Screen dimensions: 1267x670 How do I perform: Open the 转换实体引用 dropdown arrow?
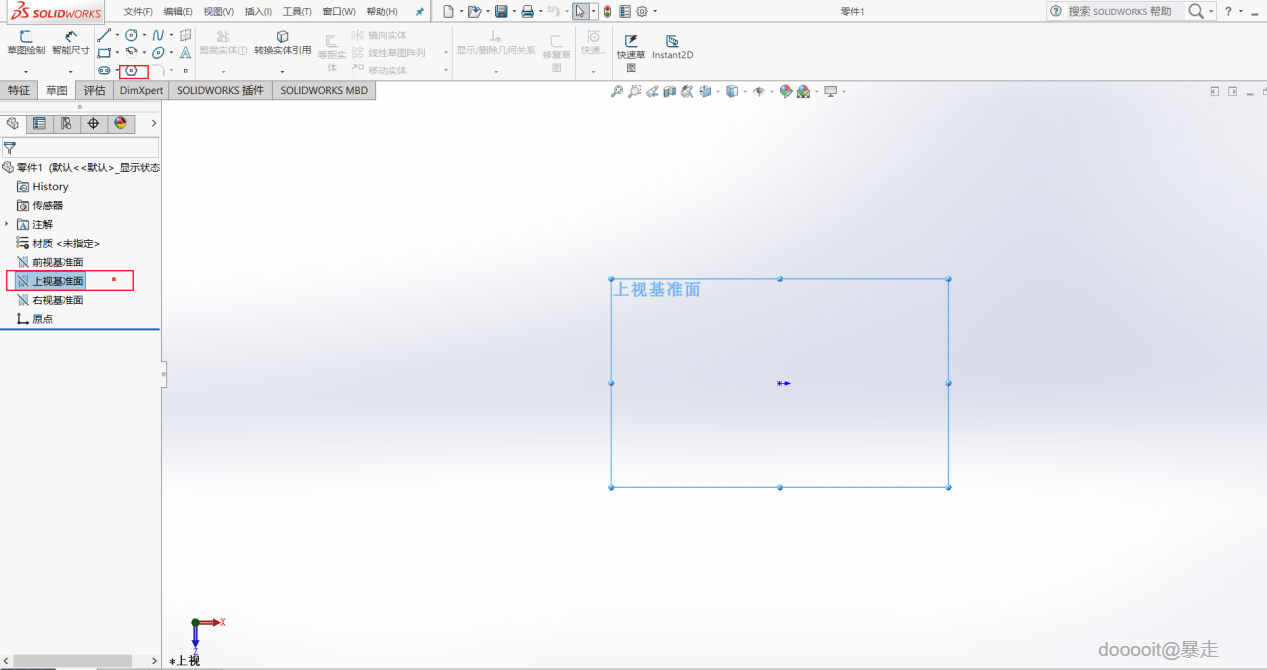pyautogui.click(x=282, y=72)
